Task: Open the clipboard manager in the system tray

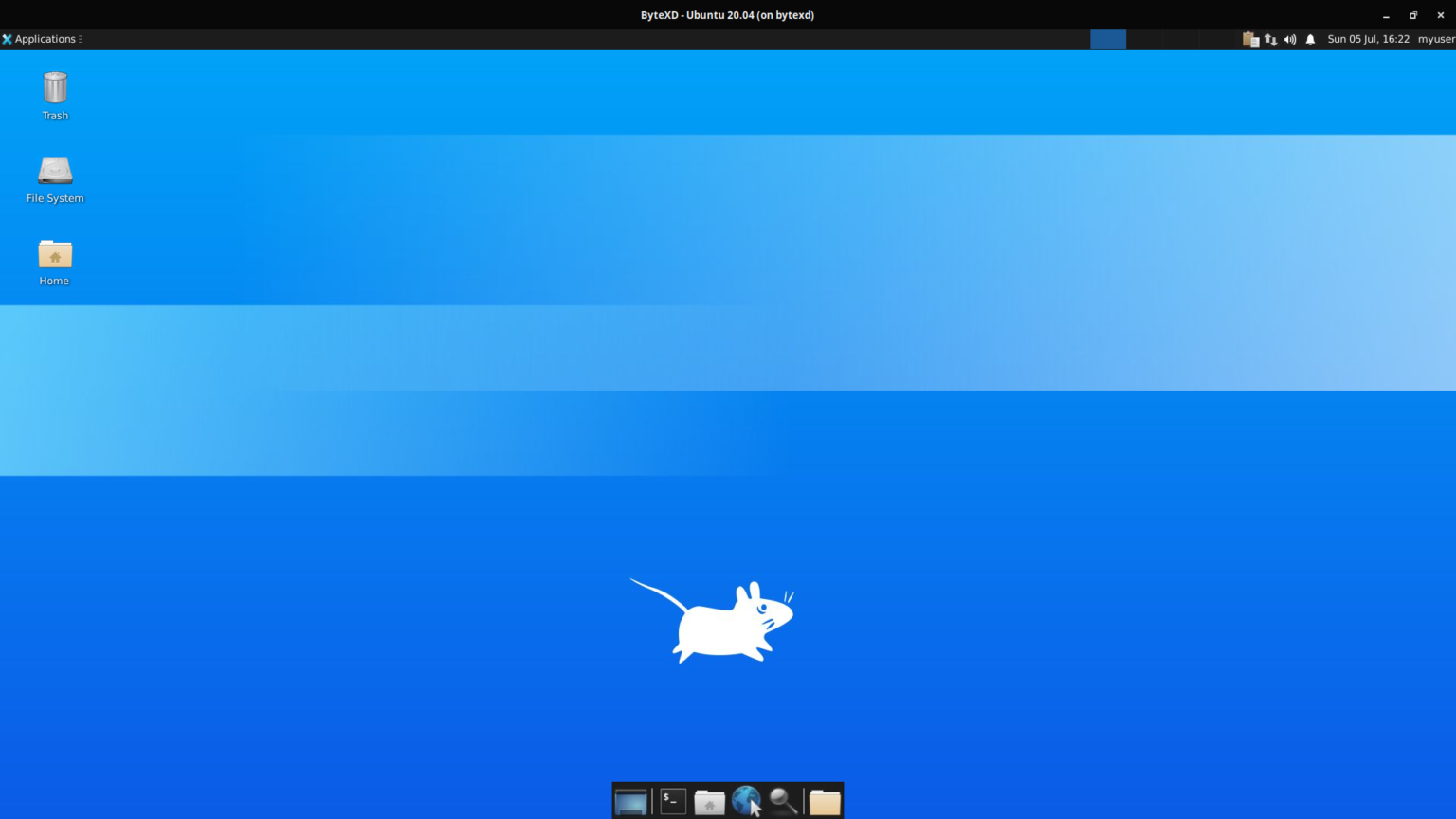Action: (1249, 39)
